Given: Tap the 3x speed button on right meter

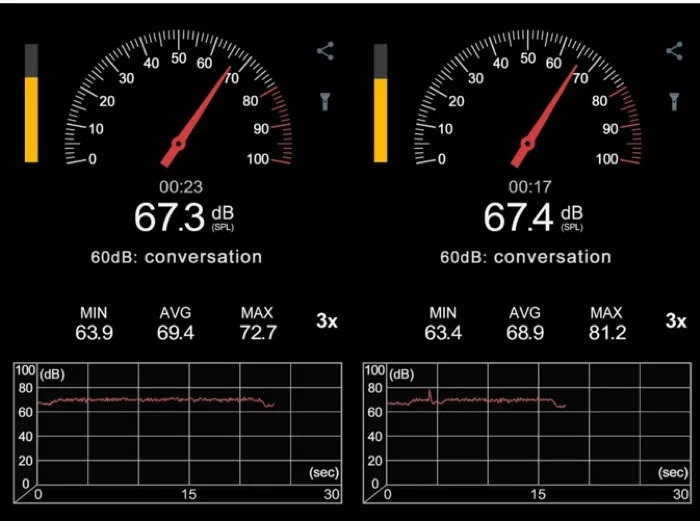Looking at the screenshot, I should pos(676,321).
